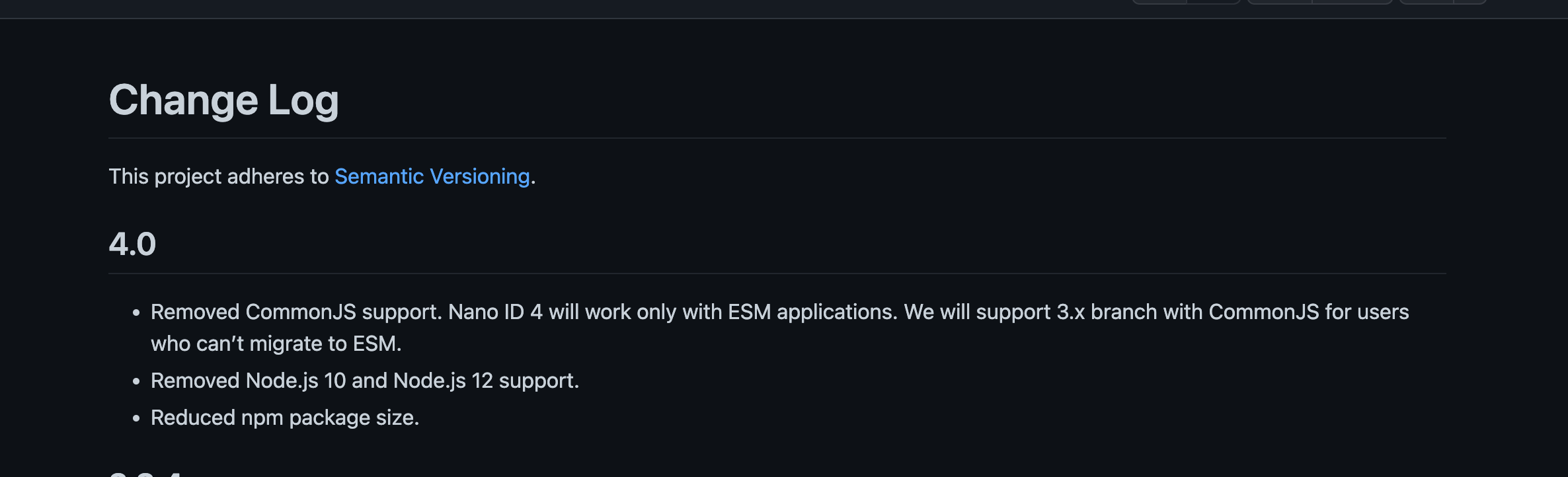The height and width of the screenshot is (477, 1568).
Task: Click the horizontal divider under Change Log
Action: click(x=777, y=138)
